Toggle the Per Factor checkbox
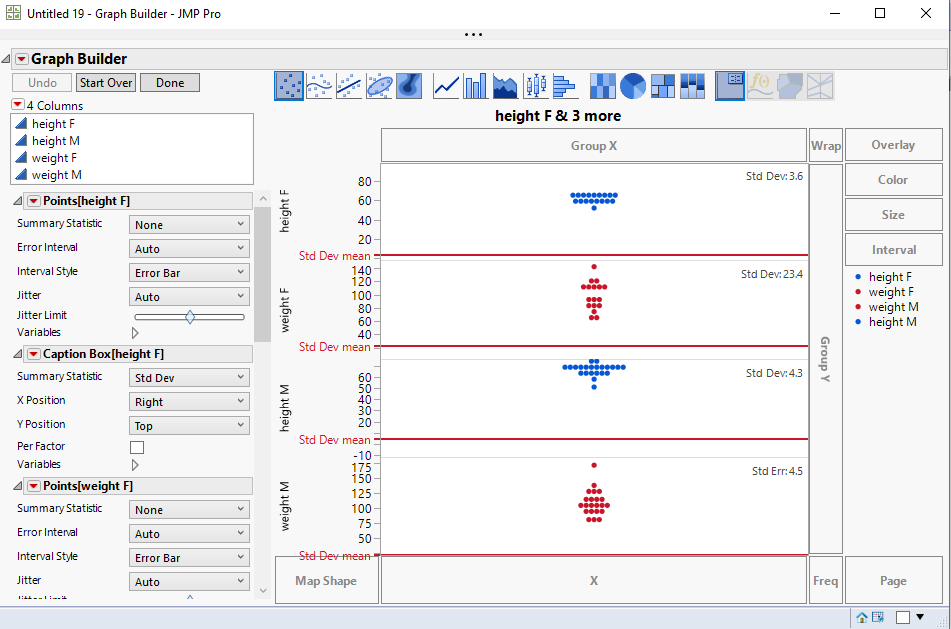This screenshot has height=629, width=951. [137, 448]
